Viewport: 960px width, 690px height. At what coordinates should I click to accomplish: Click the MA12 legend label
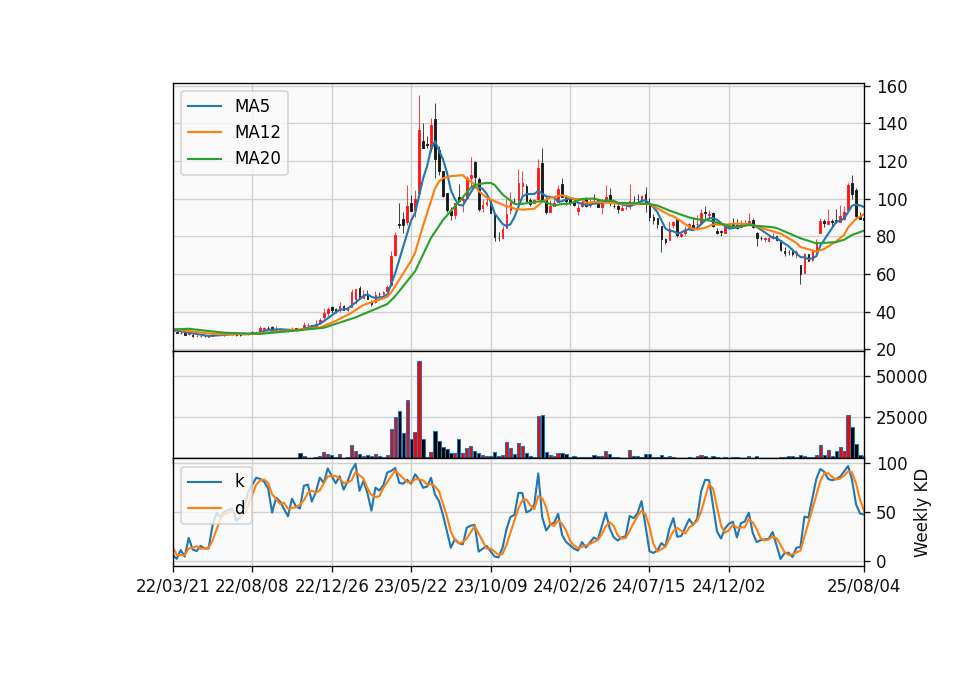[x=257, y=132]
